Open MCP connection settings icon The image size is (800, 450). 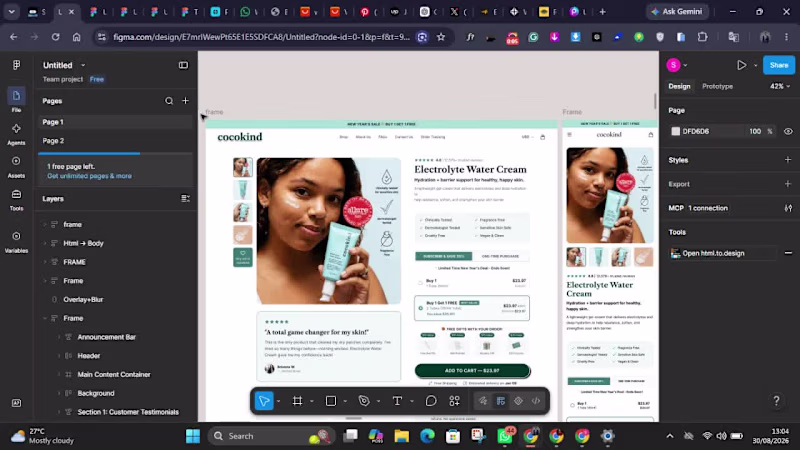788,208
